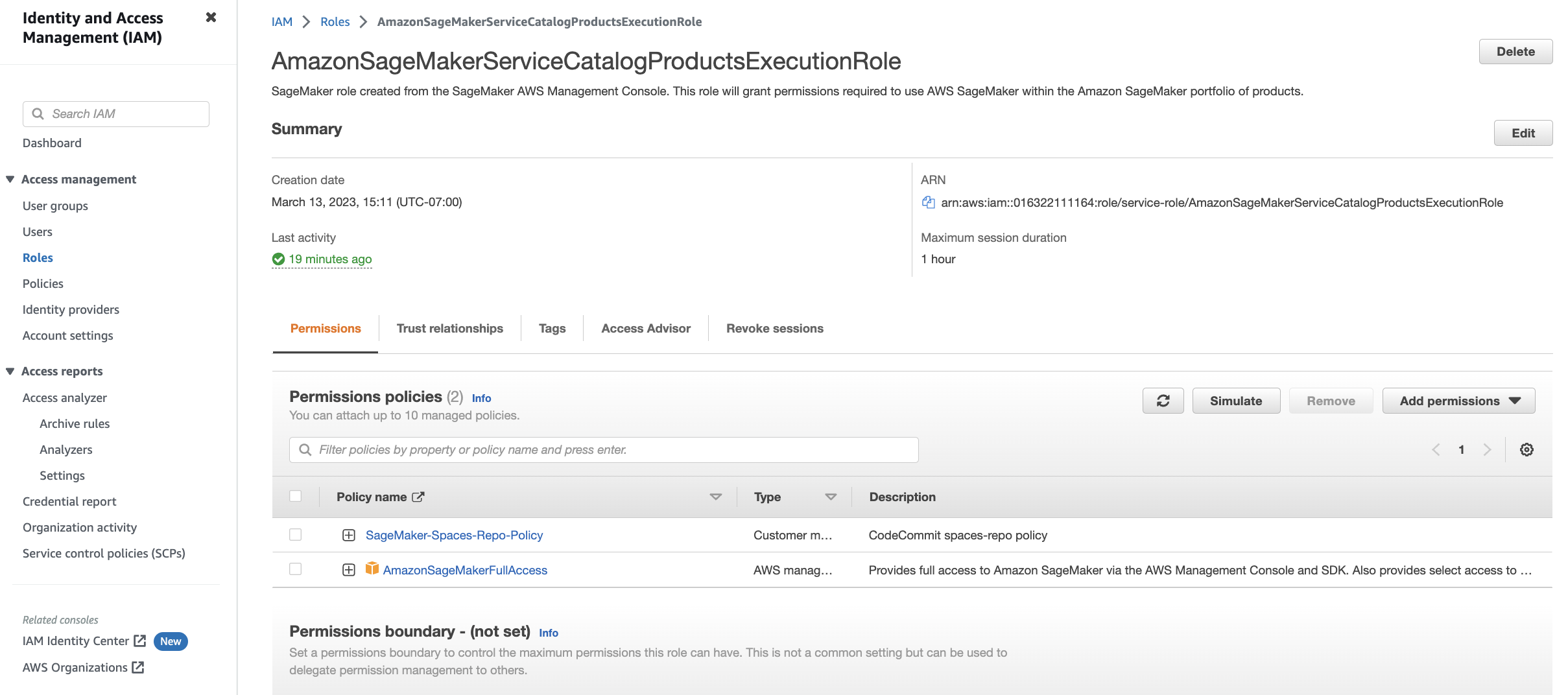Image resolution: width=1568 pixels, height=695 pixels.
Task: Open Account settings in sidebar
Action: [x=67, y=336]
